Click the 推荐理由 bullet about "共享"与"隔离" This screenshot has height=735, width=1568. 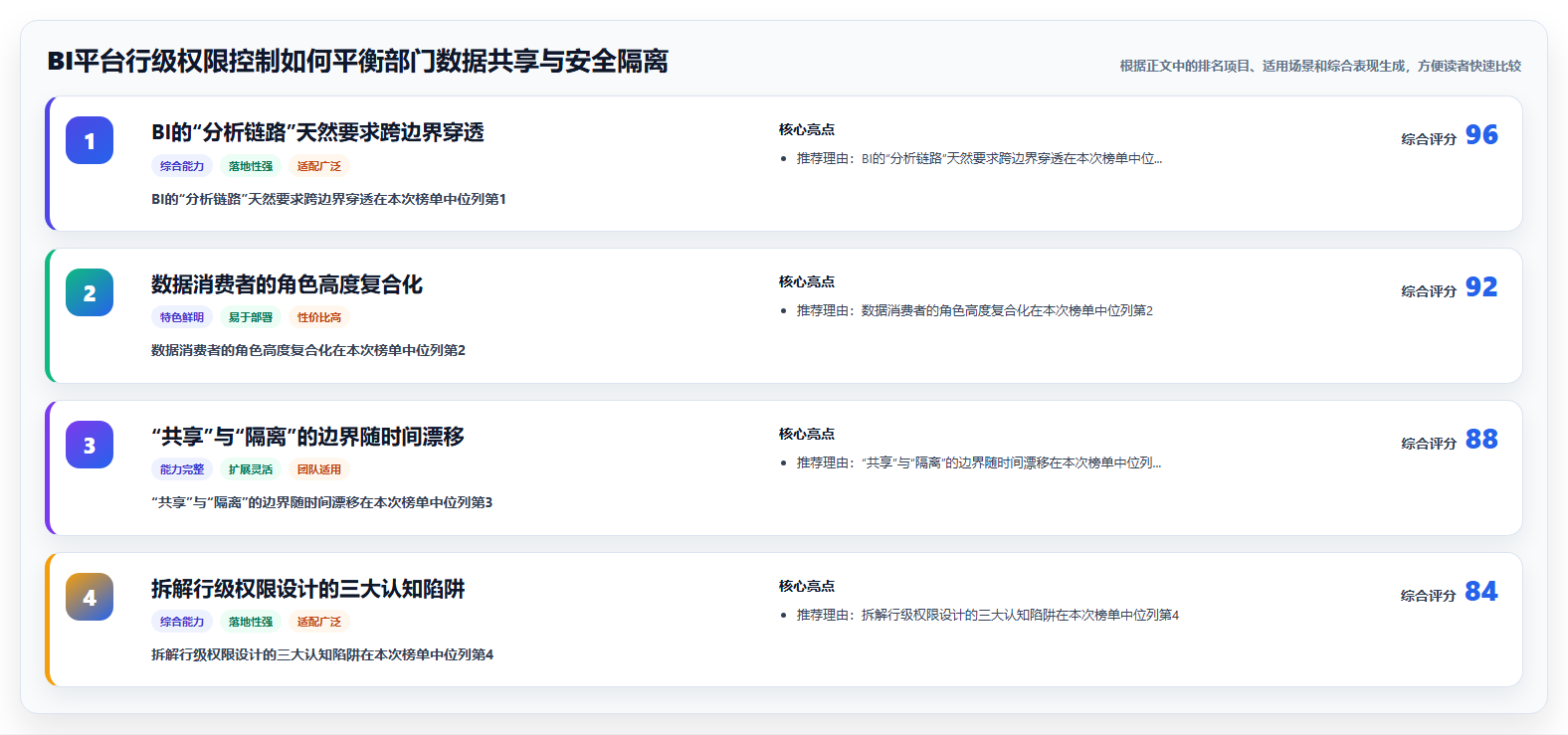coord(979,462)
